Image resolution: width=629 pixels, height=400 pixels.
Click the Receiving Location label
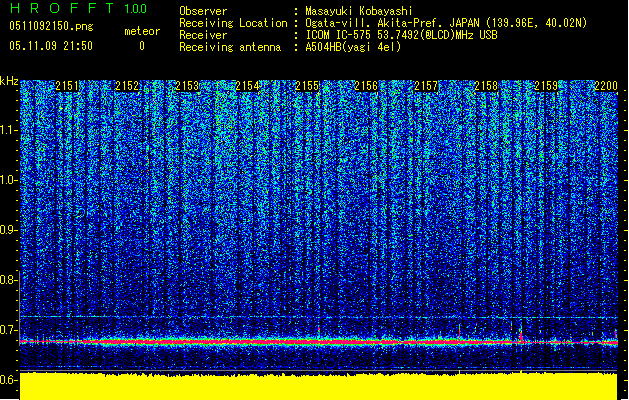point(233,23)
